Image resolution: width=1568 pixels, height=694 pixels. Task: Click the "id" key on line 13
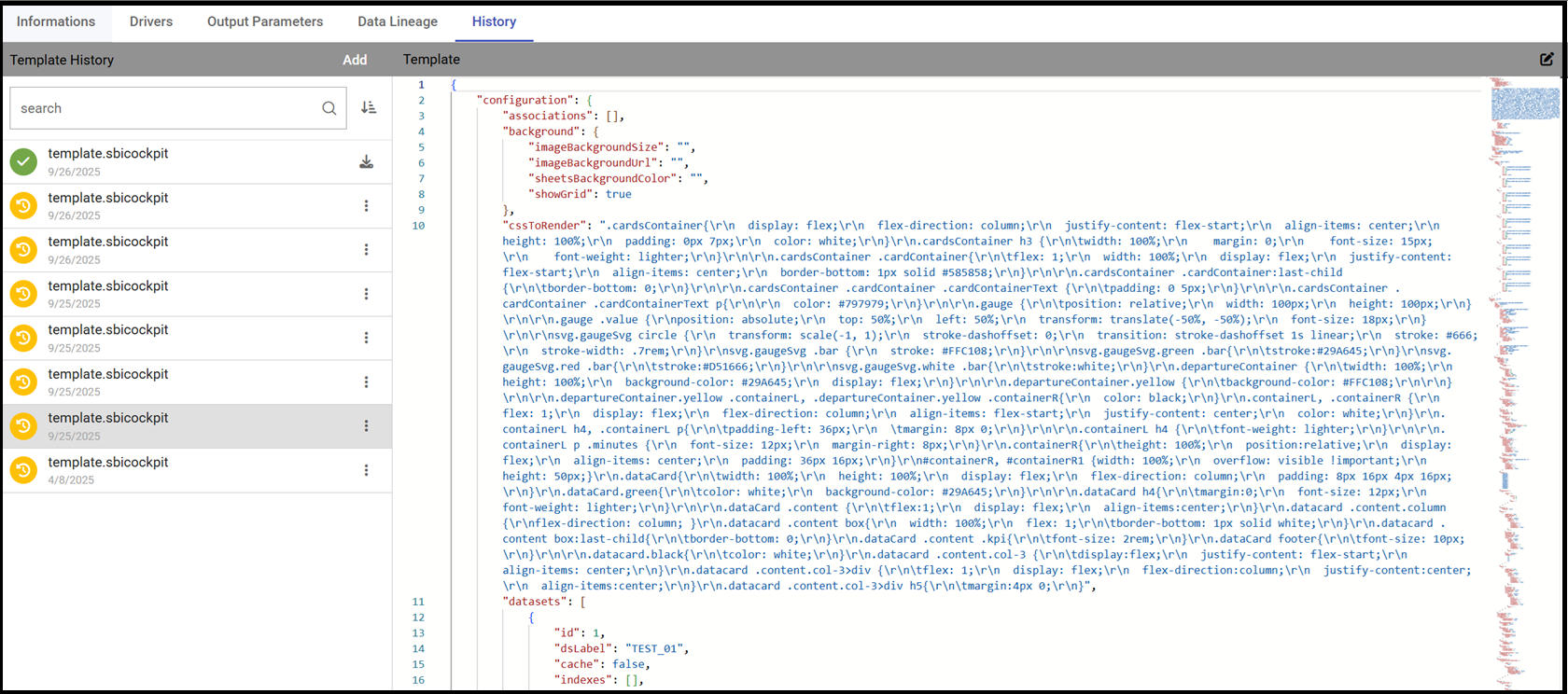coord(567,632)
